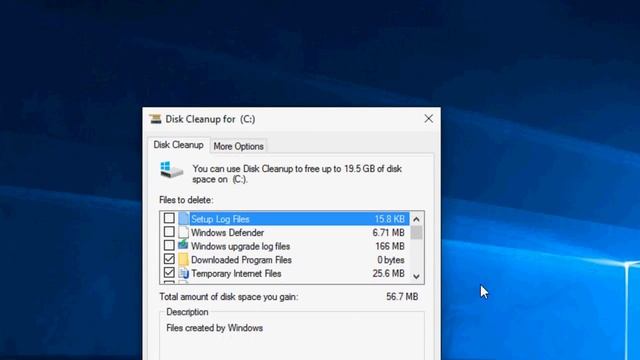Click the 25.6 MB size value
This screenshot has height=360, width=640.
[388, 273]
